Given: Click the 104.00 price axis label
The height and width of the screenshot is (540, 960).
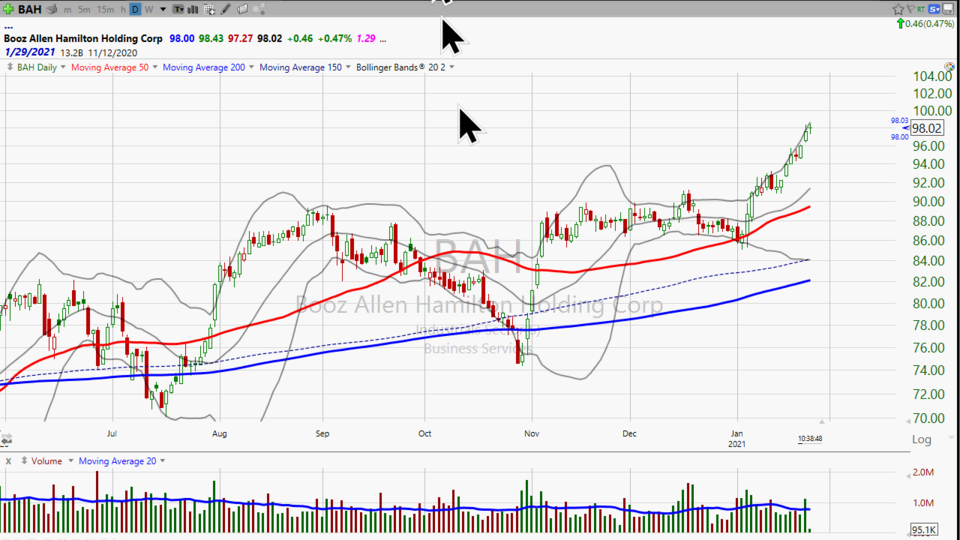Looking at the screenshot, I should (932, 77).
